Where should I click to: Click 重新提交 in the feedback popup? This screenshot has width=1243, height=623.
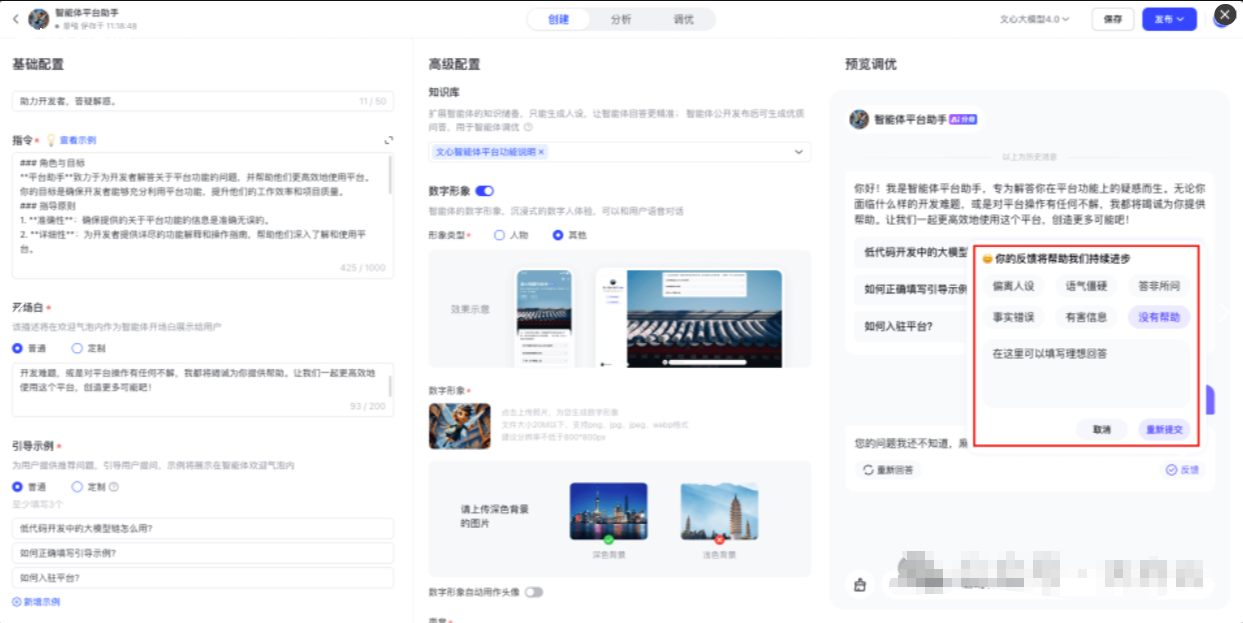point(1164,429)
